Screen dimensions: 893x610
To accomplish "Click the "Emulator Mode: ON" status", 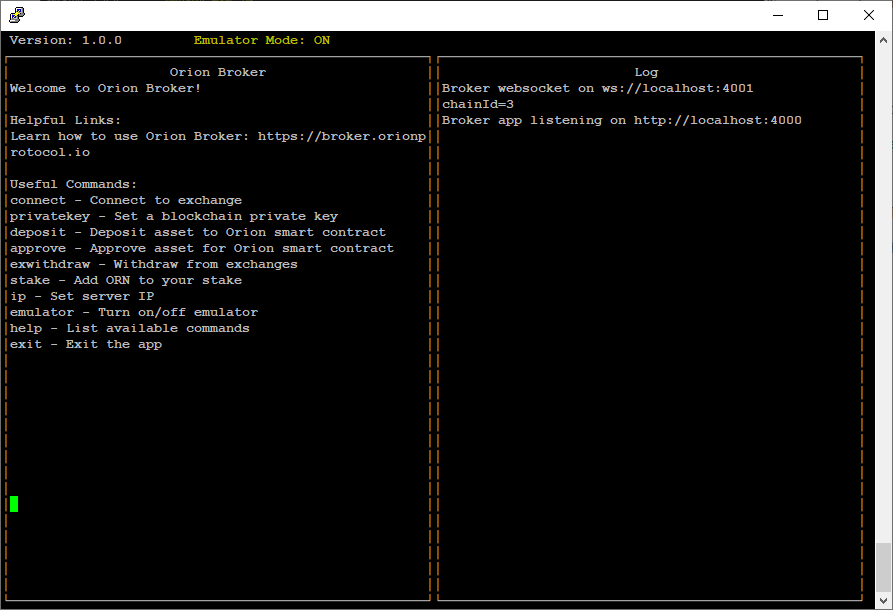I will click(262, 40).
